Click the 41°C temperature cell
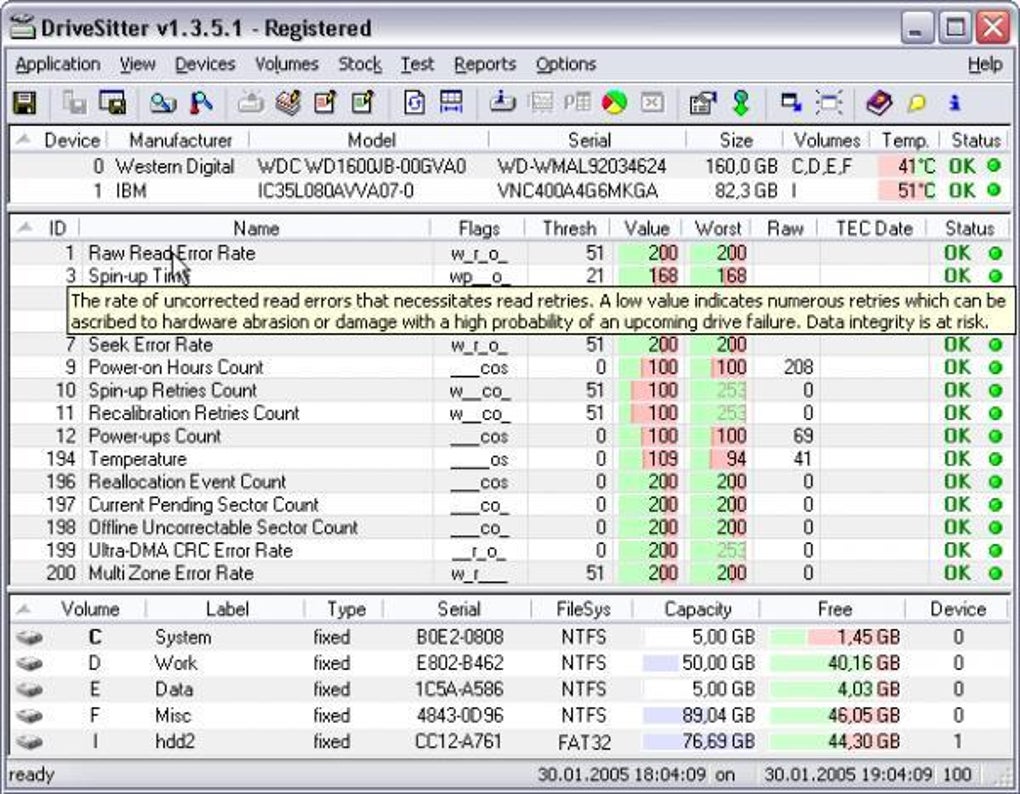The height and width of the screenshot is (794, 1020). [908, 166]
